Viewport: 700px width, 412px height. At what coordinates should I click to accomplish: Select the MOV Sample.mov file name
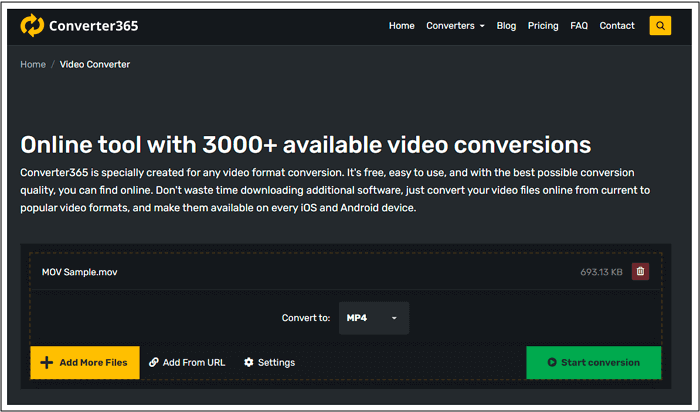pyautogui.click(x=79, y=271)
